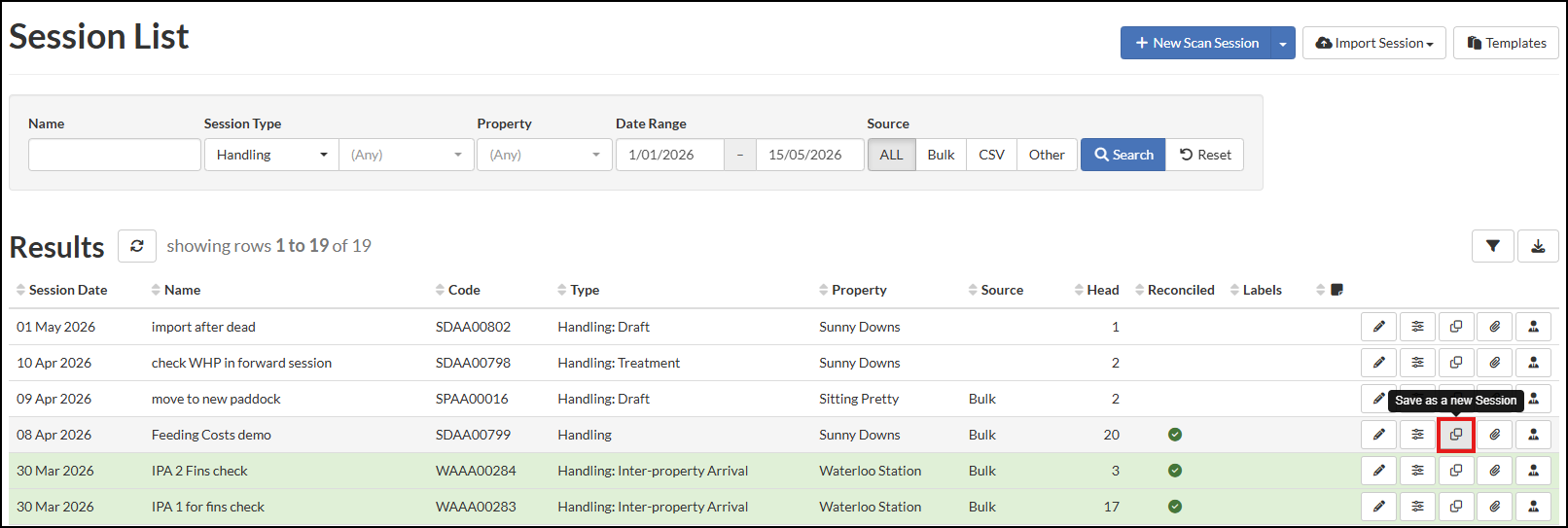
Task: Open paperclip for WAAA00283 row
Action: (1495, 507)
